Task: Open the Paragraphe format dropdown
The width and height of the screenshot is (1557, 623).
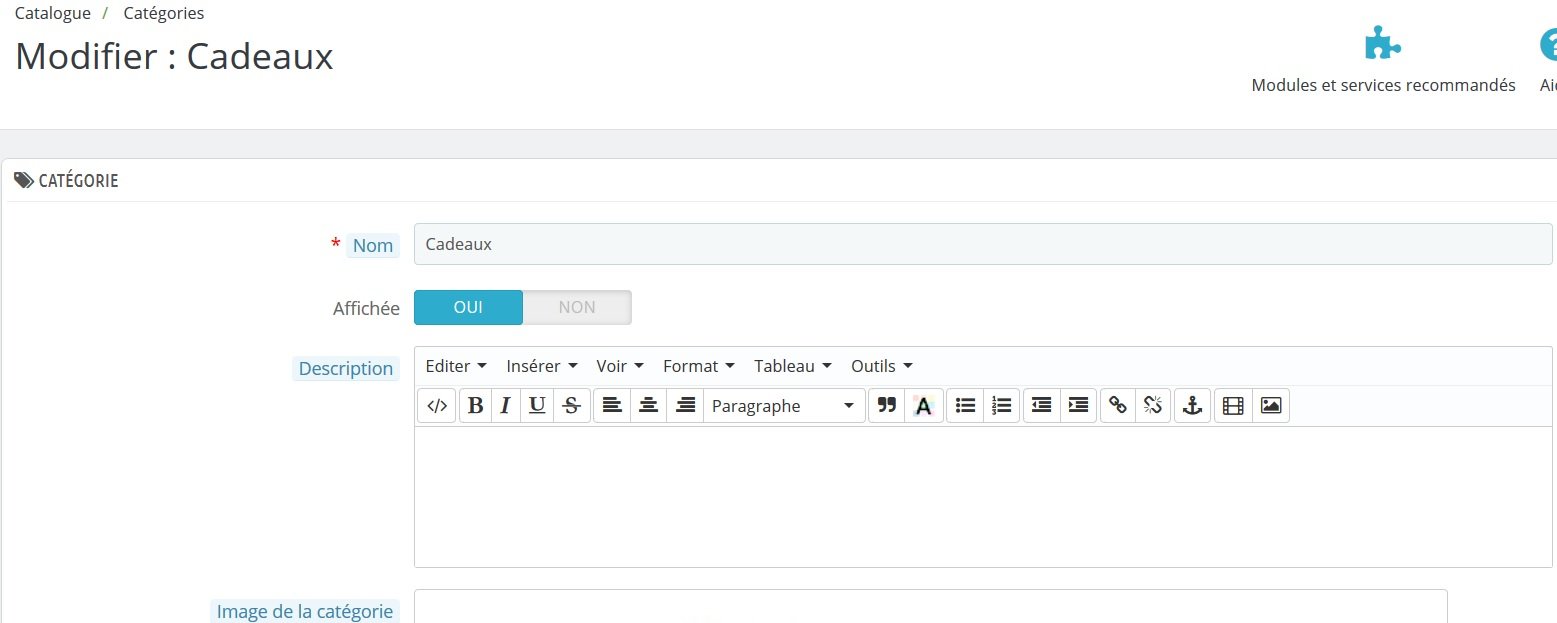Action: pos(784,405)
